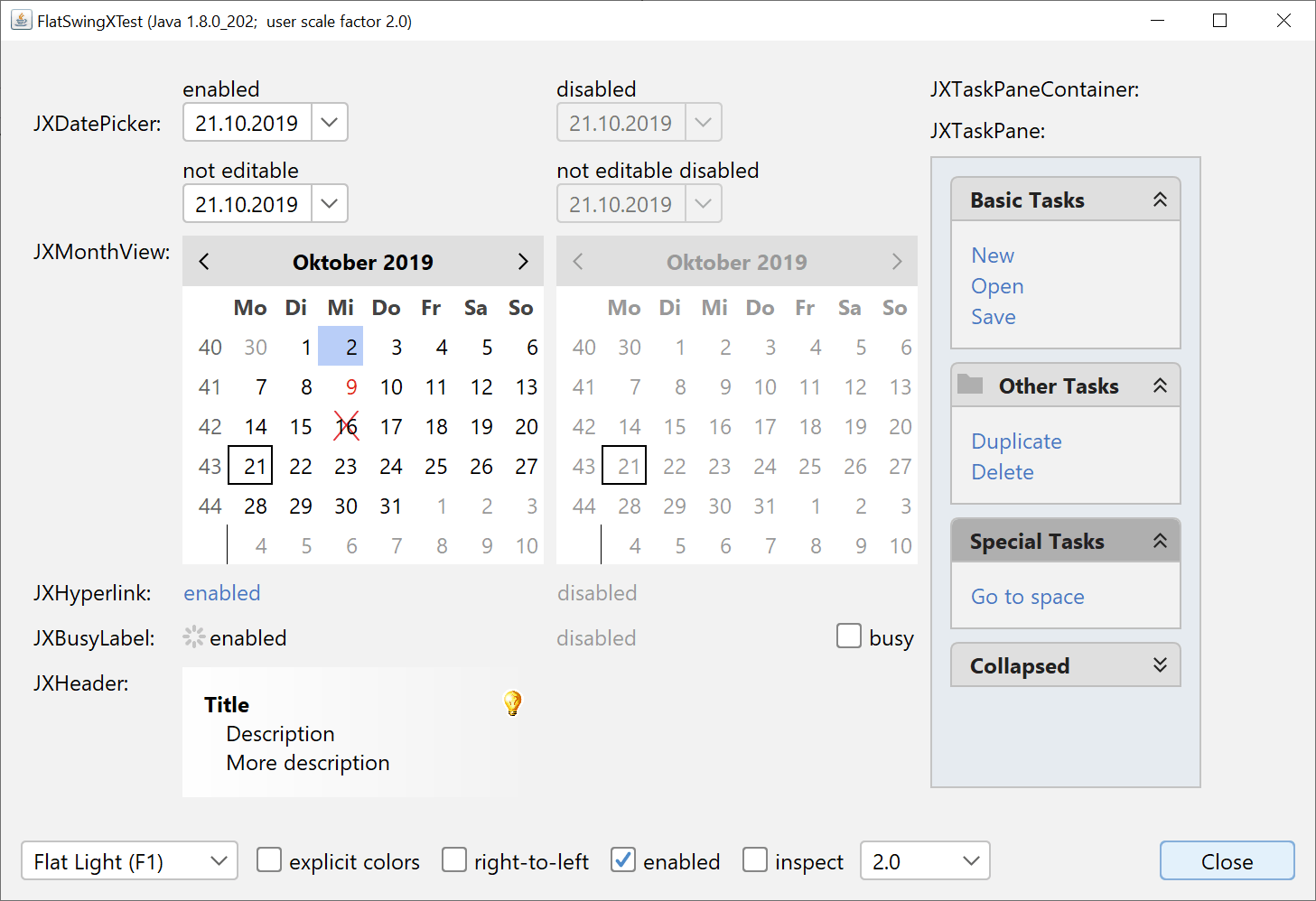
Task: Collapse the Special Tasks pane
Action: pyautogui.click(x=1160, y=541)
